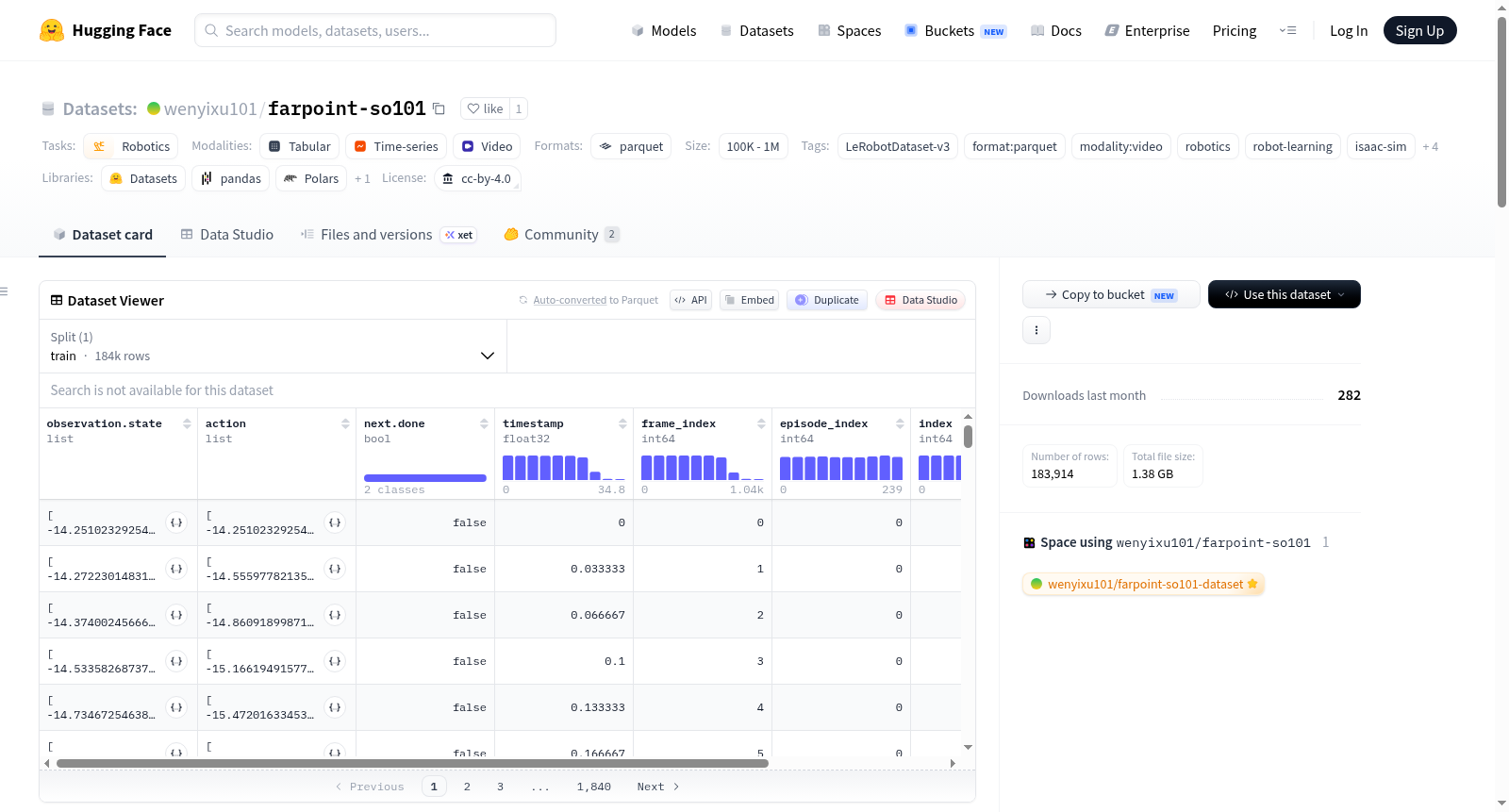
Task: Click the API button
Action: (x=690, y=300)
